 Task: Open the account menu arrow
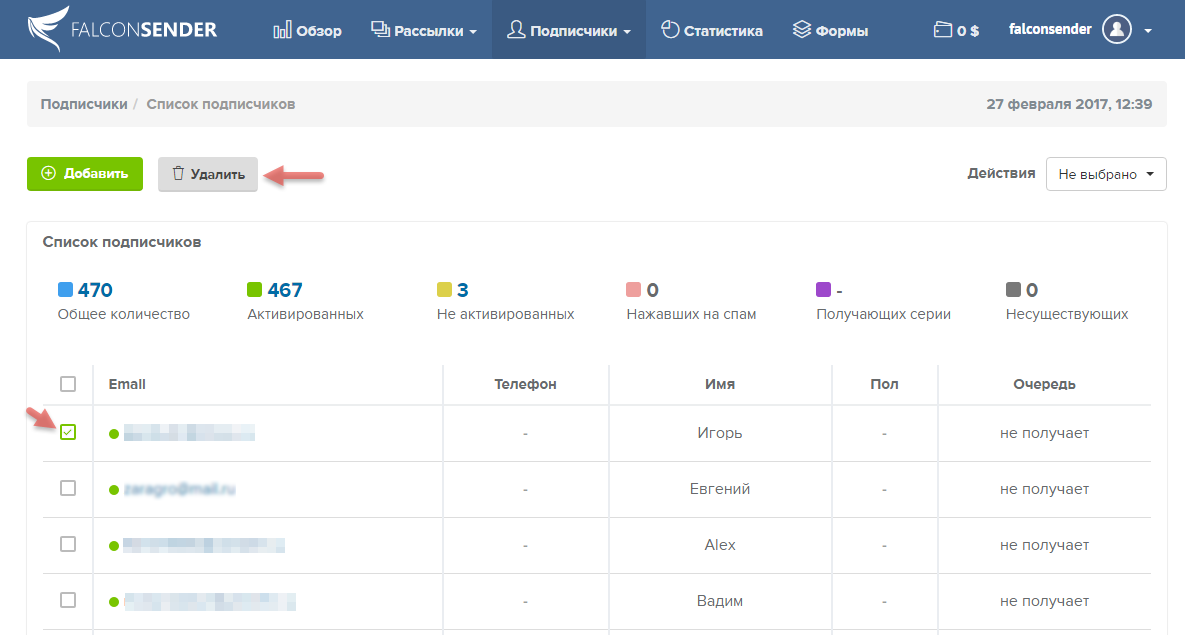coord(1148,31)
